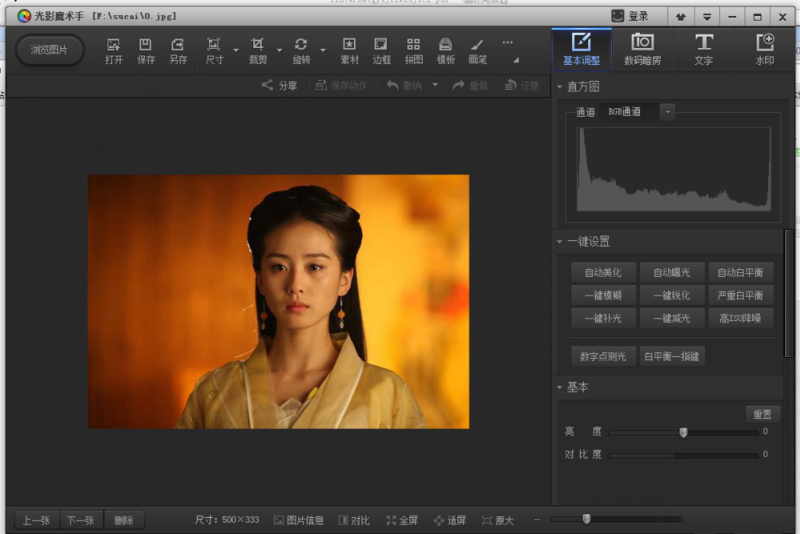Screen dimensions: 800x534
Task: Open the 尺寸 dropdown arrow
Action: (236, 50)
